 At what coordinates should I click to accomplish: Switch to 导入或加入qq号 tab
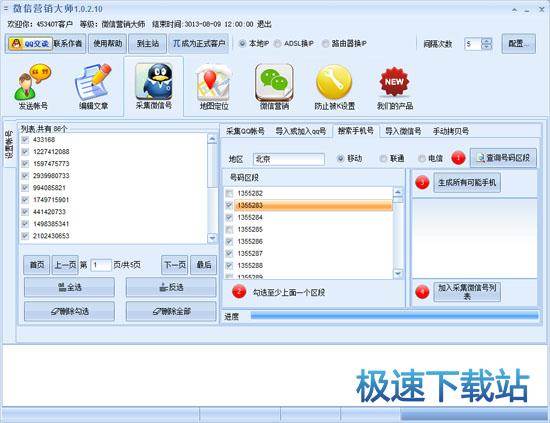(x=301, y=131)
